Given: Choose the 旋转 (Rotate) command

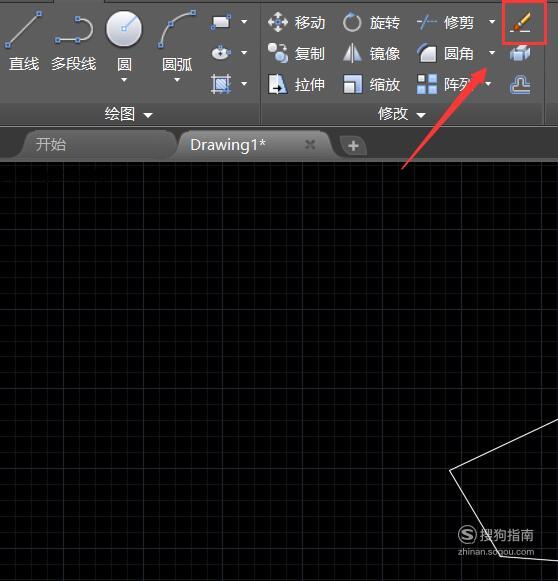Looking at the screenshot, I should 371,23.
